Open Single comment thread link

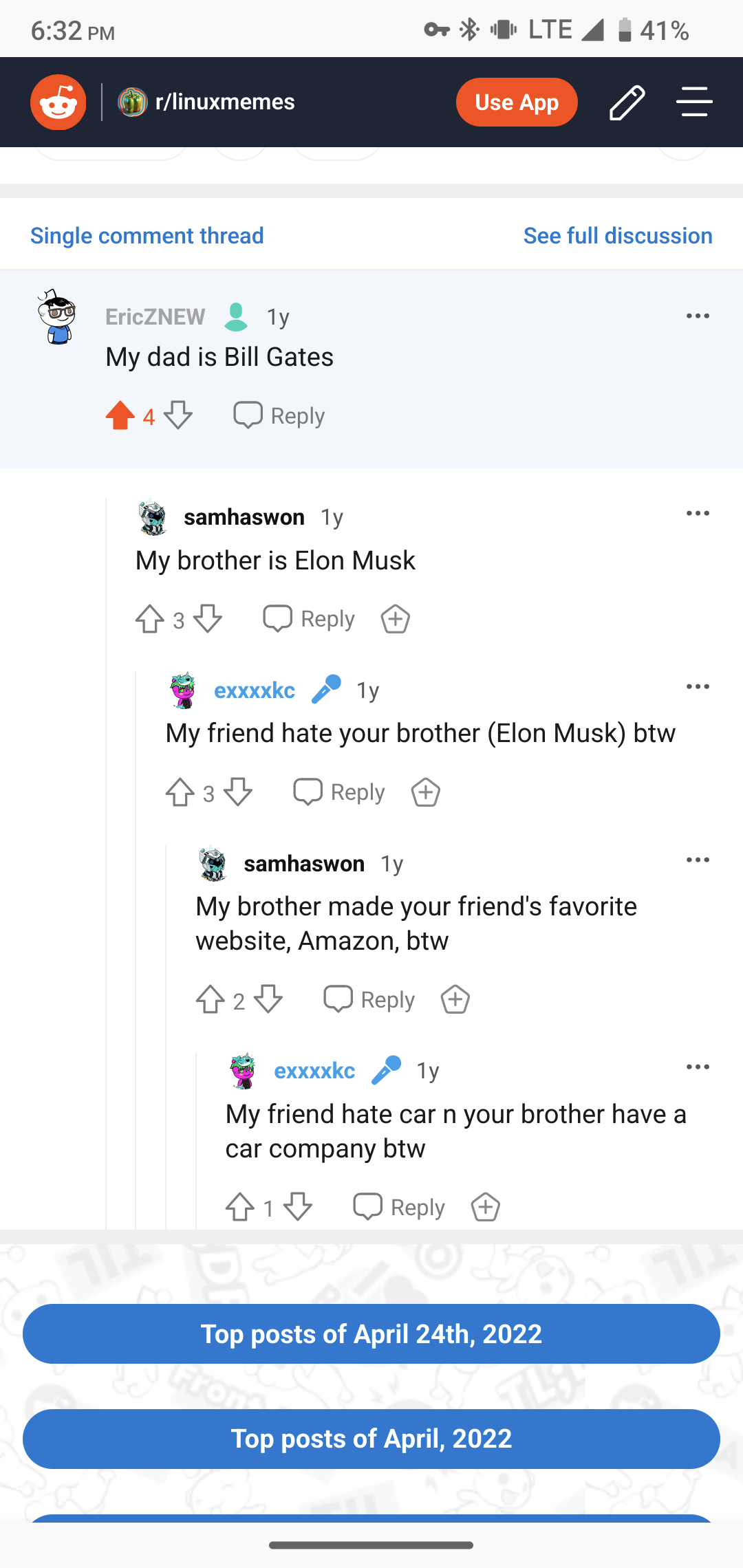pos(147,236)
